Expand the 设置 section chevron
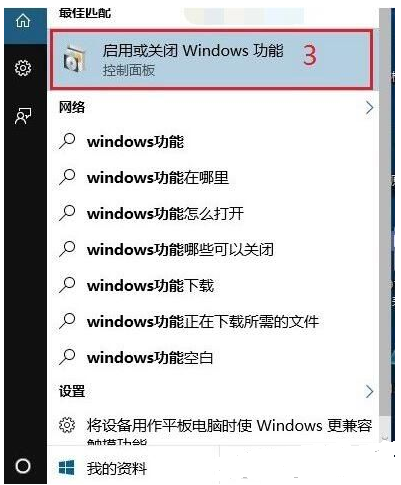The width and height of the screenshot is (401, 485). tap(369, 391)
